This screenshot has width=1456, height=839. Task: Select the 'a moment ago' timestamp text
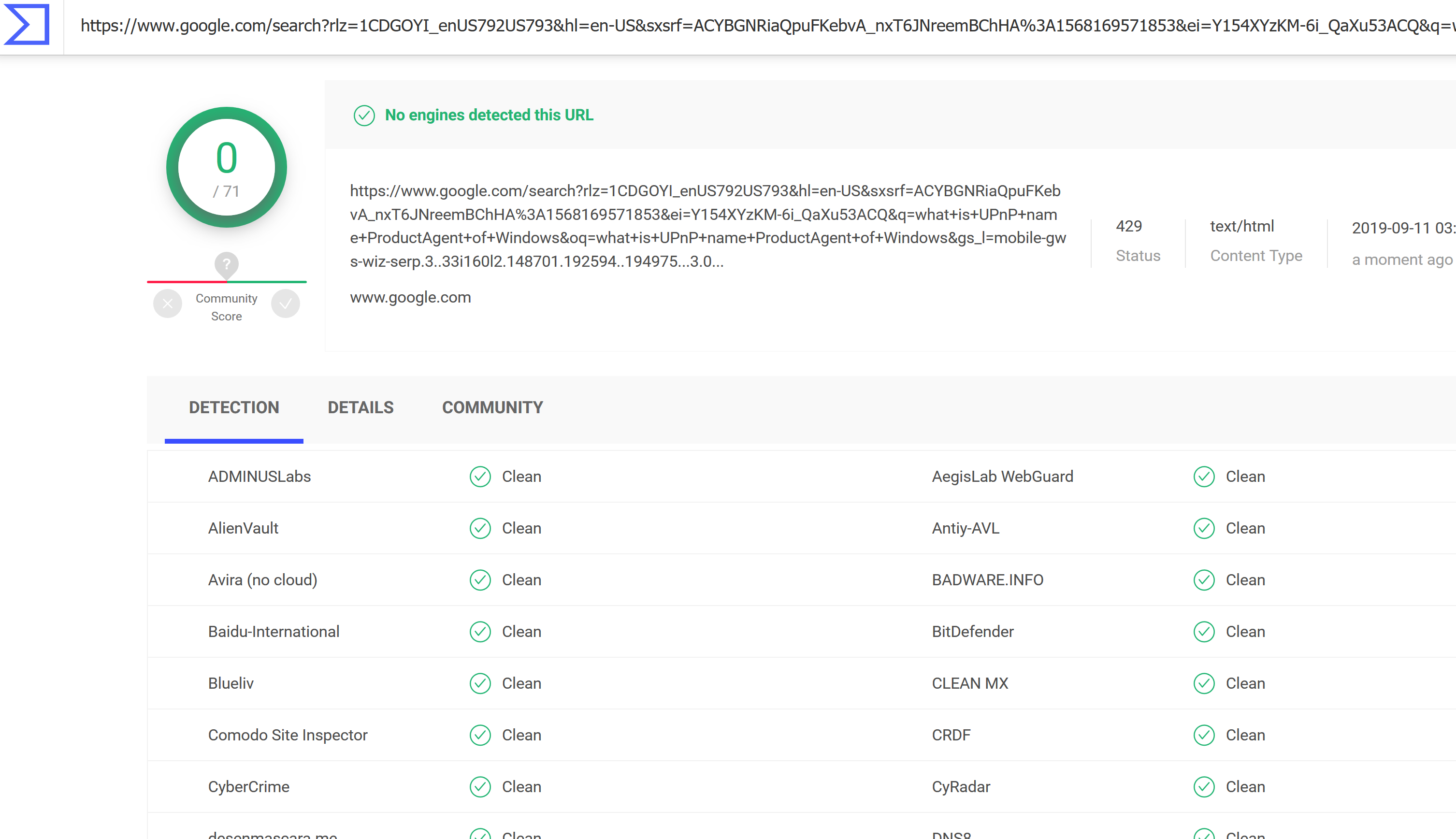1402,260
